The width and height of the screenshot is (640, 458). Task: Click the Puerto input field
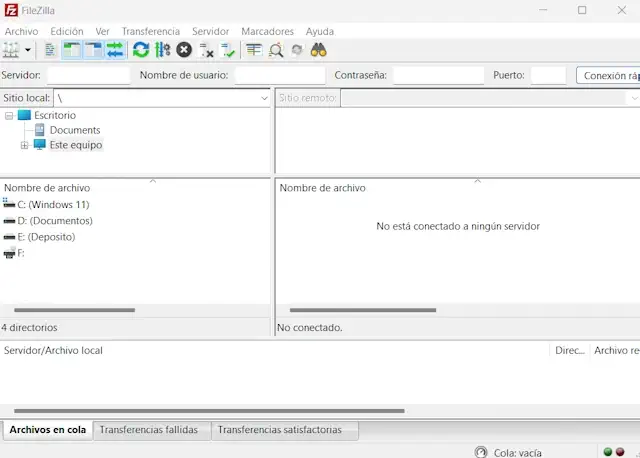pos(548,76)
